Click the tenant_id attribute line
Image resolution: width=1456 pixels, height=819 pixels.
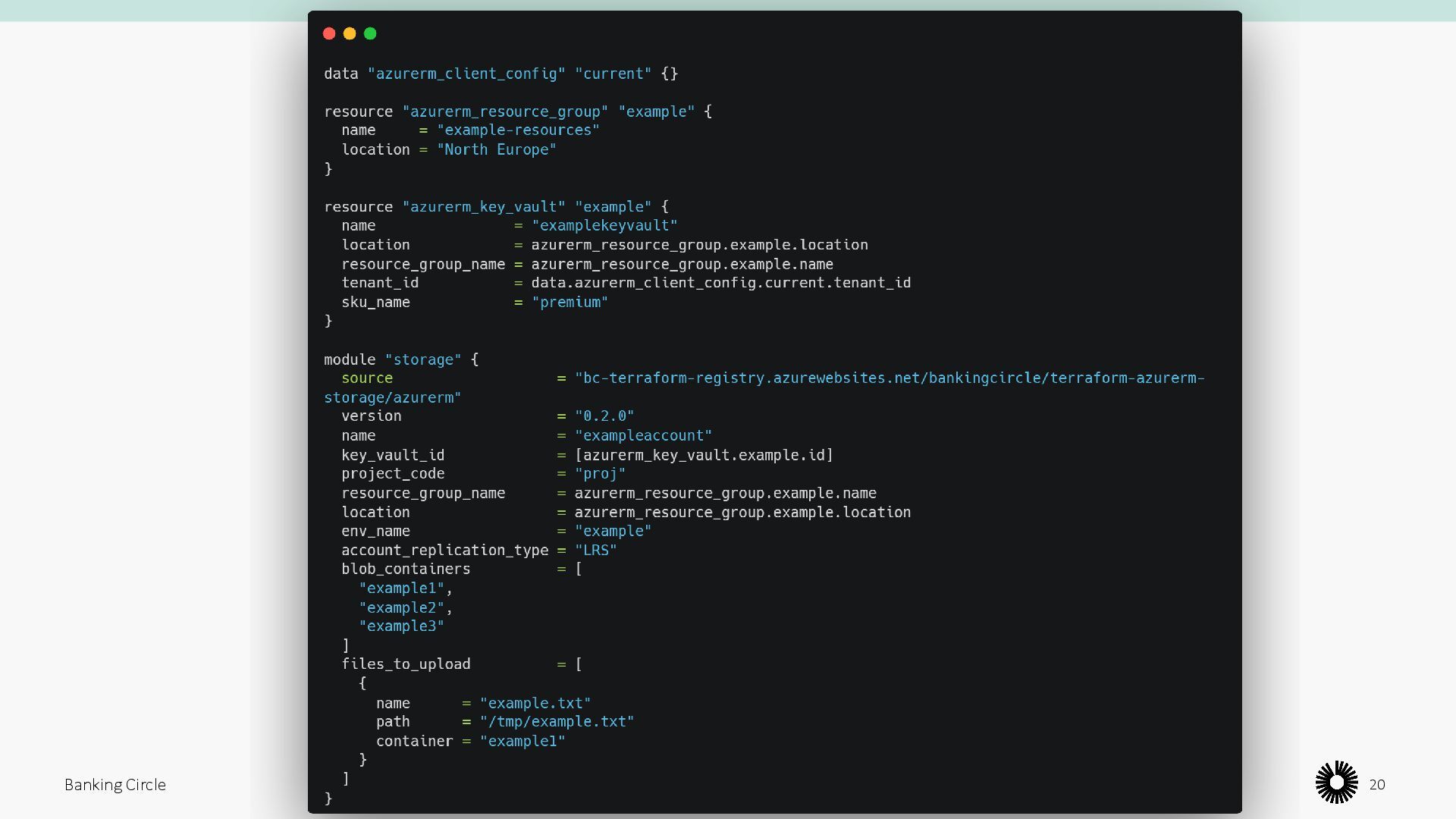coord(380,283)
